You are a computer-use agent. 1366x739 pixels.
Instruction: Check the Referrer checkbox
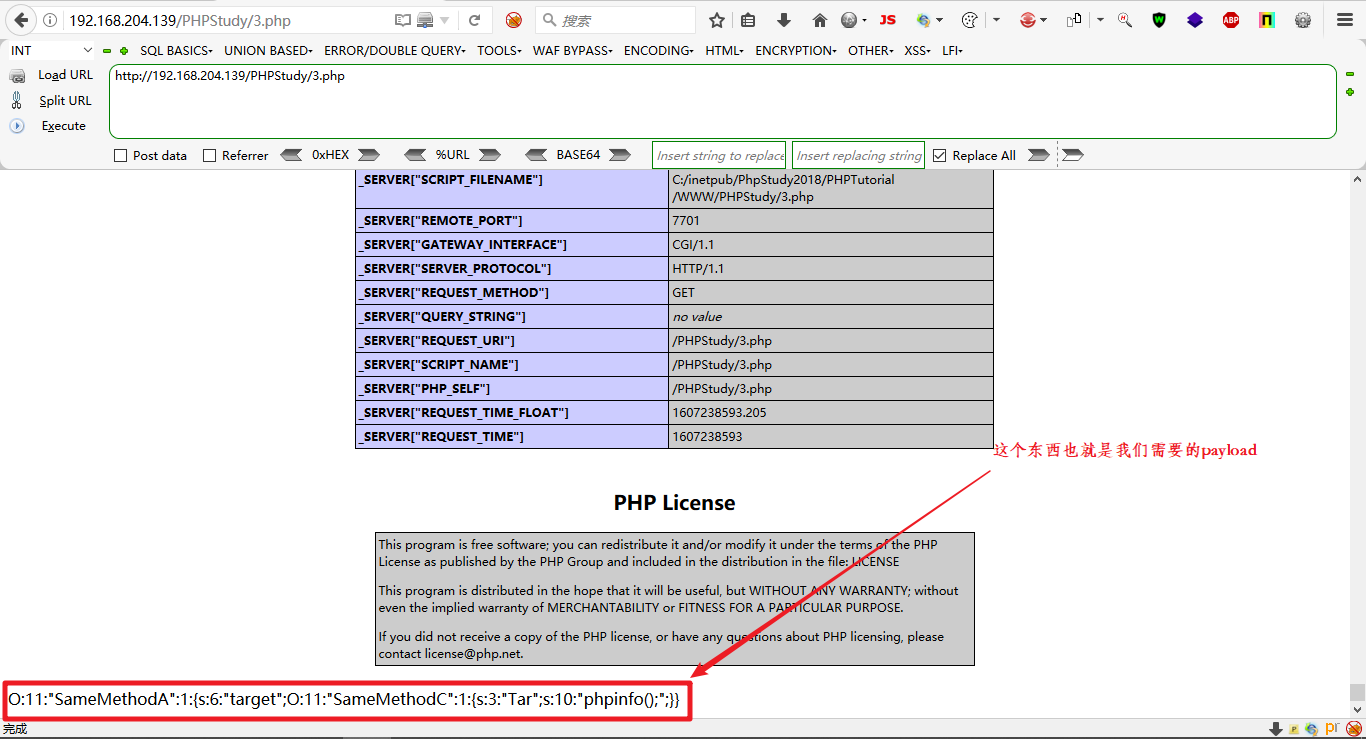pos(211,154)
